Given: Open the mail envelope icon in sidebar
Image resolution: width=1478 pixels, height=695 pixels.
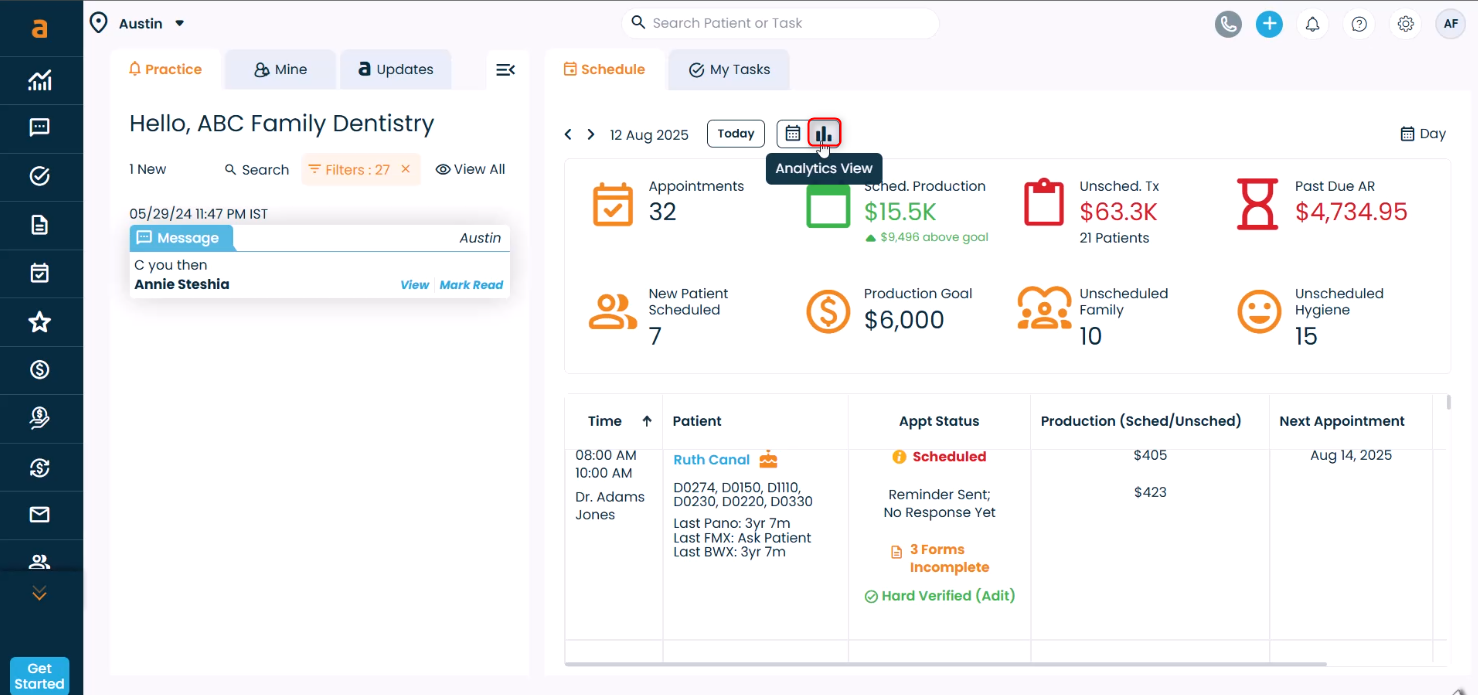Looking at the screenshot, I should (40, 515).
